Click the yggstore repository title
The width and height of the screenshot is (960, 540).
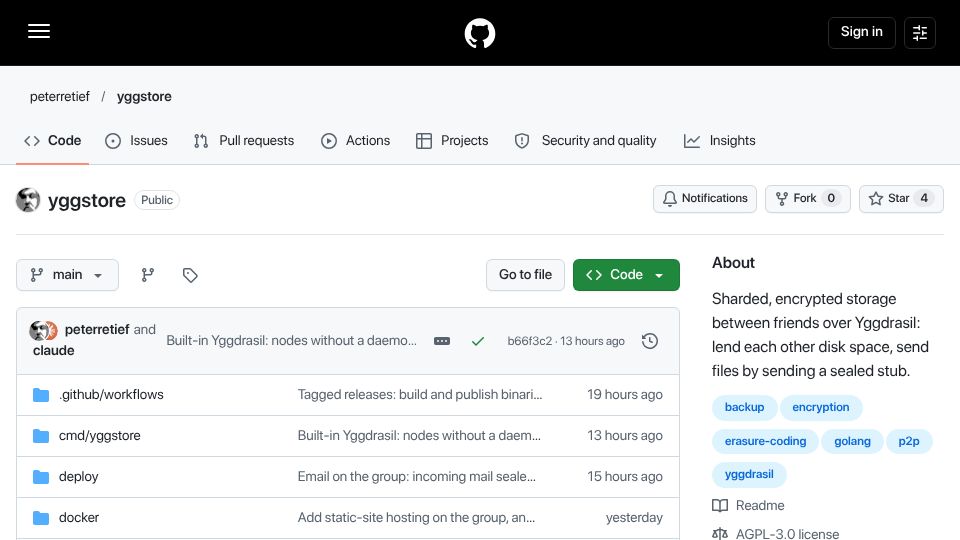point(87,200)
